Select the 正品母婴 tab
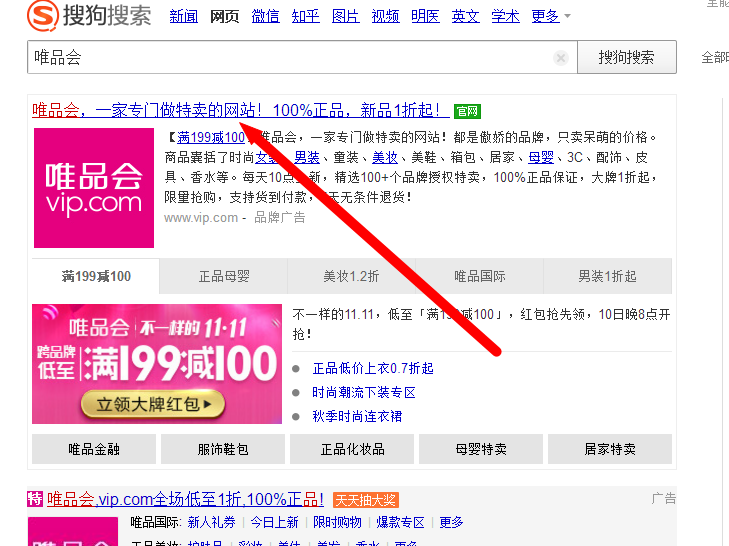The height and width of the screenshot is (546, 729). coord(224,276)
